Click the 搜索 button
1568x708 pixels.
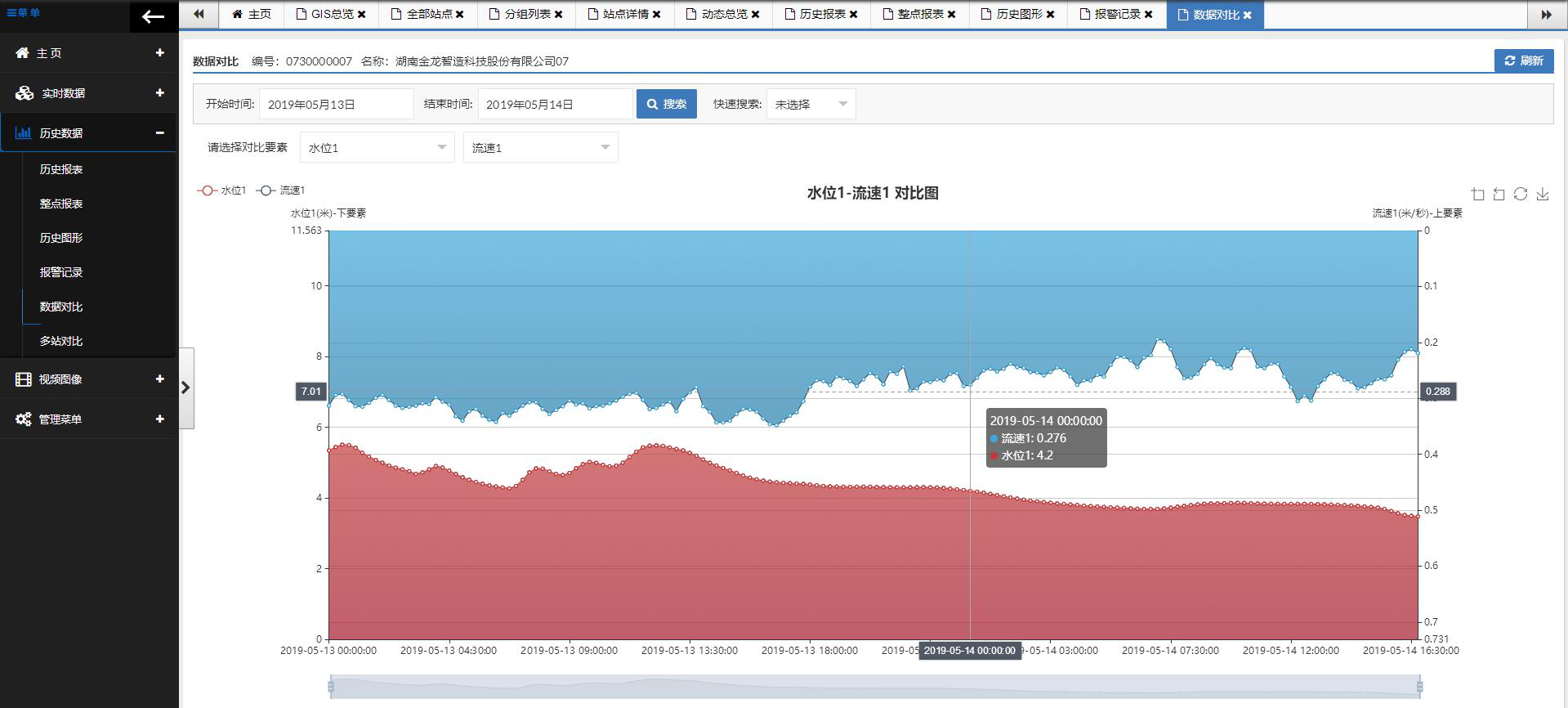tap(666, 105)
